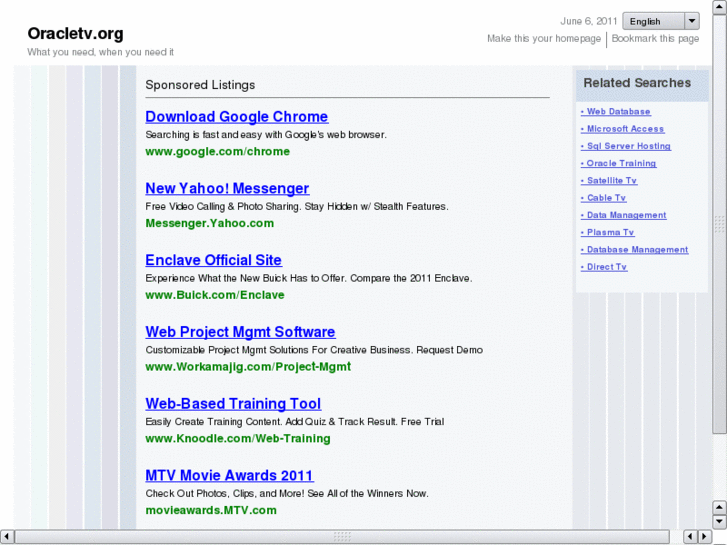Click the Oracletv.org site title
Viewport: 727px width, 545px height.
coord(75,33)
